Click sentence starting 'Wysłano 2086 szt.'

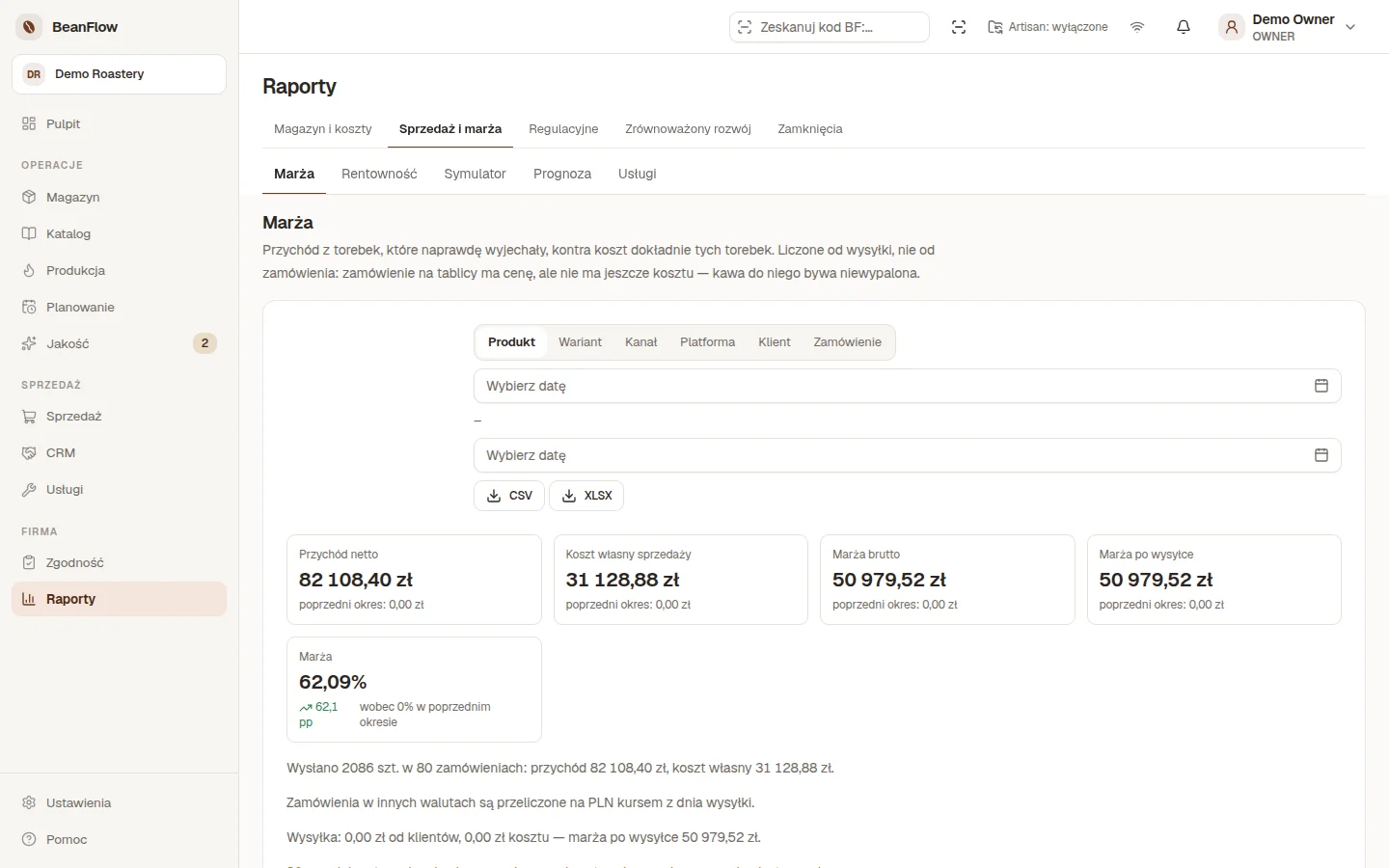(x=560, y=769)
